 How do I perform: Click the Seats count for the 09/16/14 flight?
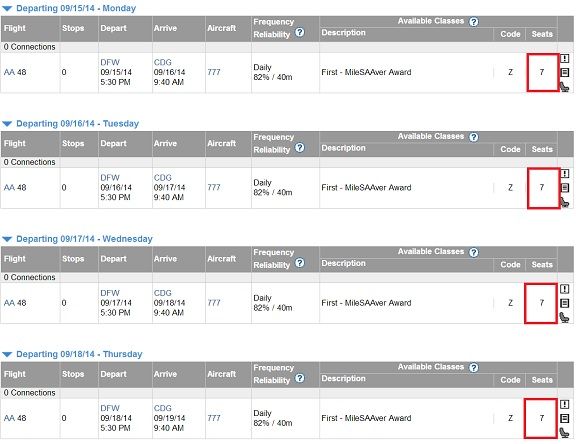coord(541,188)
